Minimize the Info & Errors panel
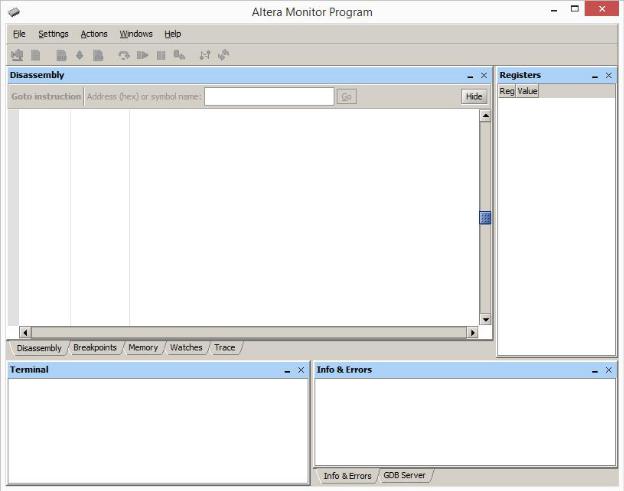 tap(595, 370)
